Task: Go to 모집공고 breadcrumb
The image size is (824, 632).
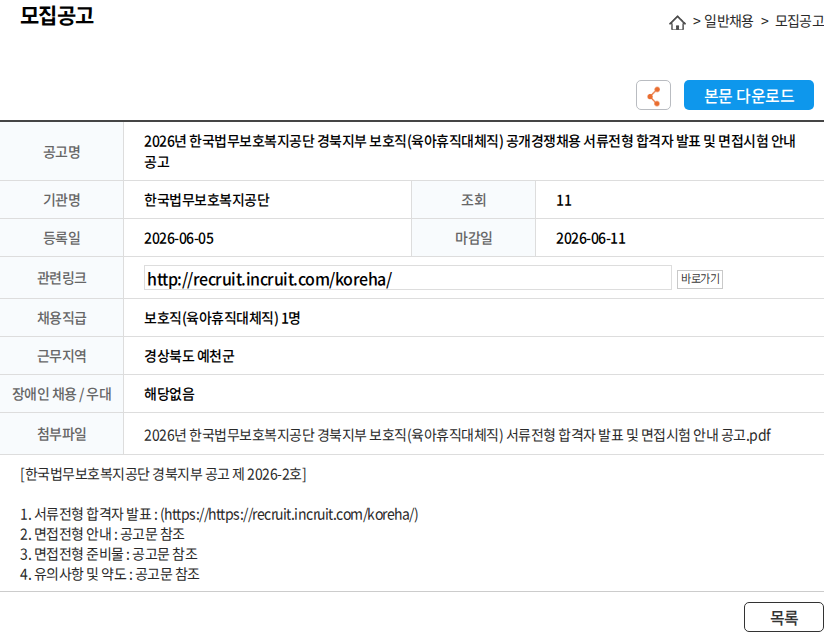Action: (x=799, y=22)
